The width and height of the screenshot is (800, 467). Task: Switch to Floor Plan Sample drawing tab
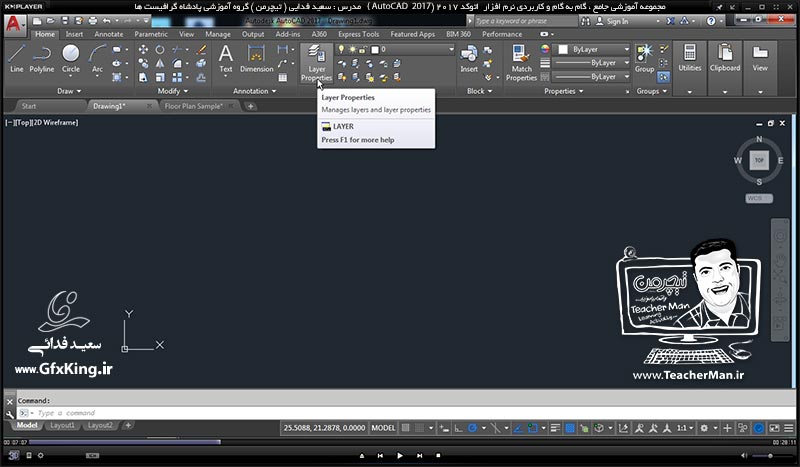pos(194,106)
